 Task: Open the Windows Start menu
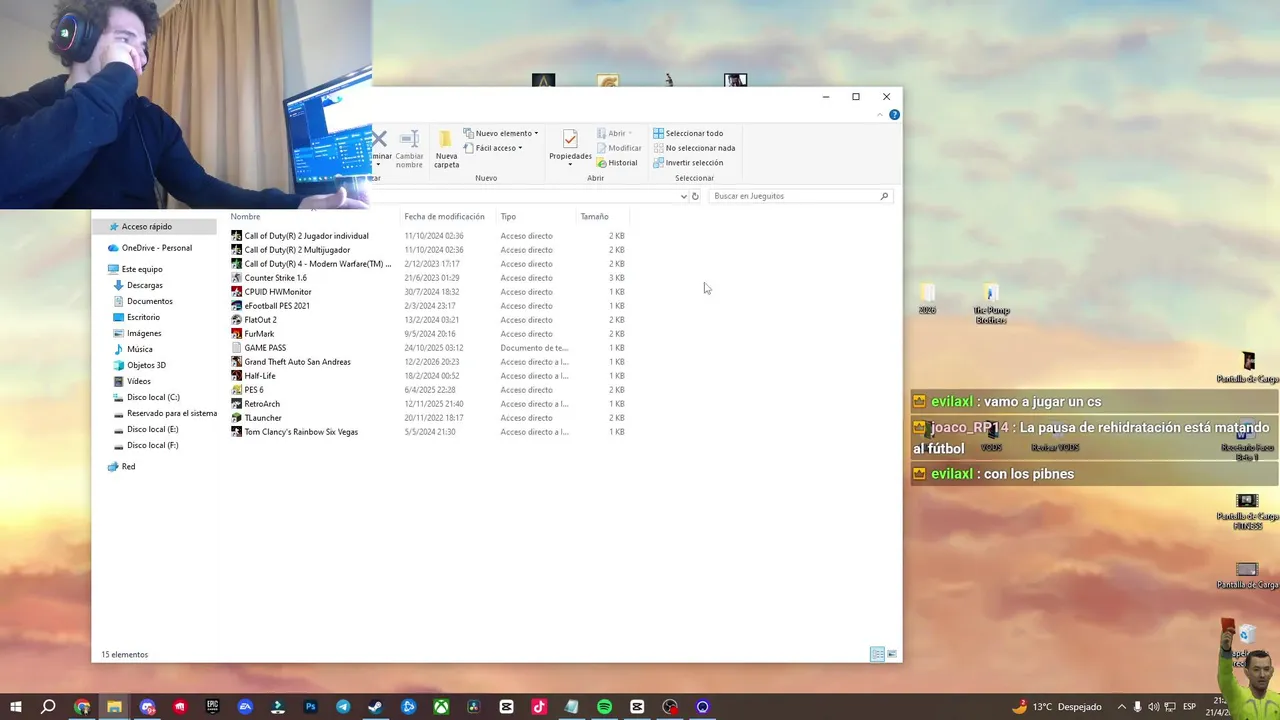[x=15, y=707]
